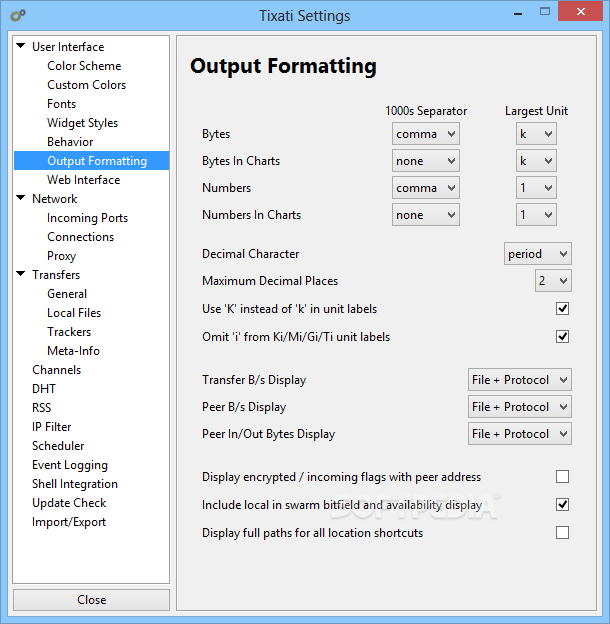This screenshot has width=610, height=624.
Task: Open Web Interface settings
Action: pos(84,180)
